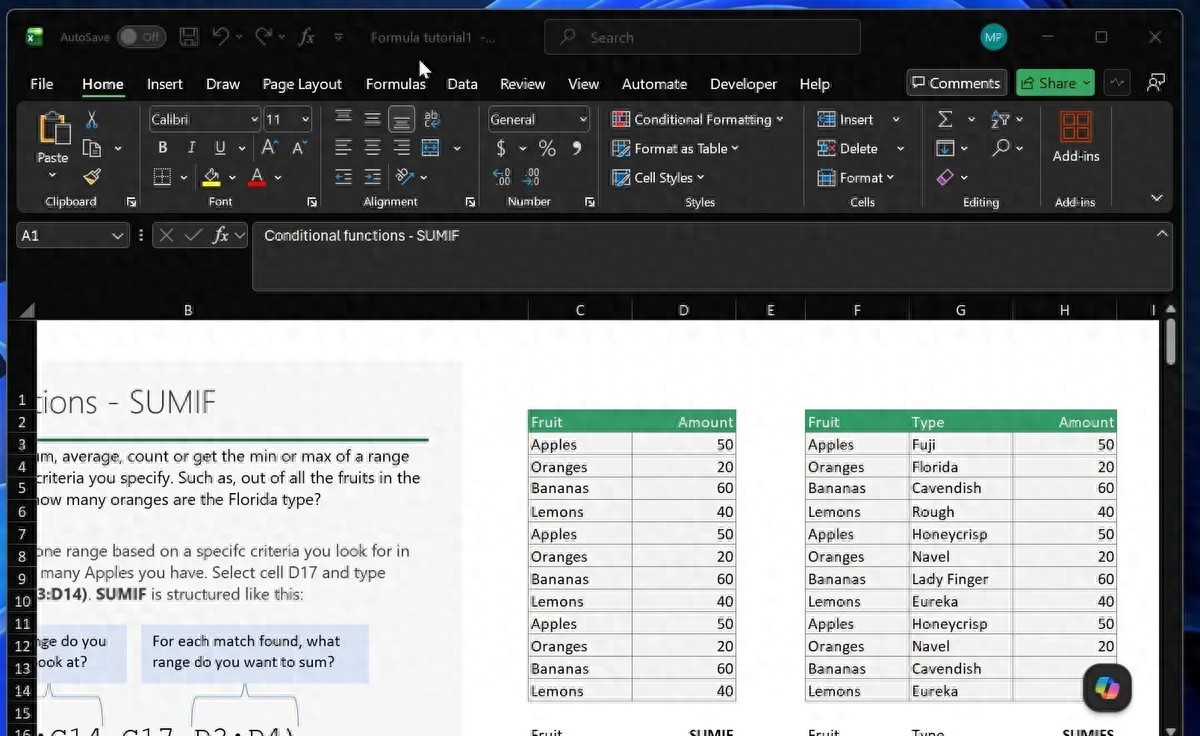Click the Orientation text angle icon
The width and height of the screenshot is (1200, 736).
(x=404, y=177)
